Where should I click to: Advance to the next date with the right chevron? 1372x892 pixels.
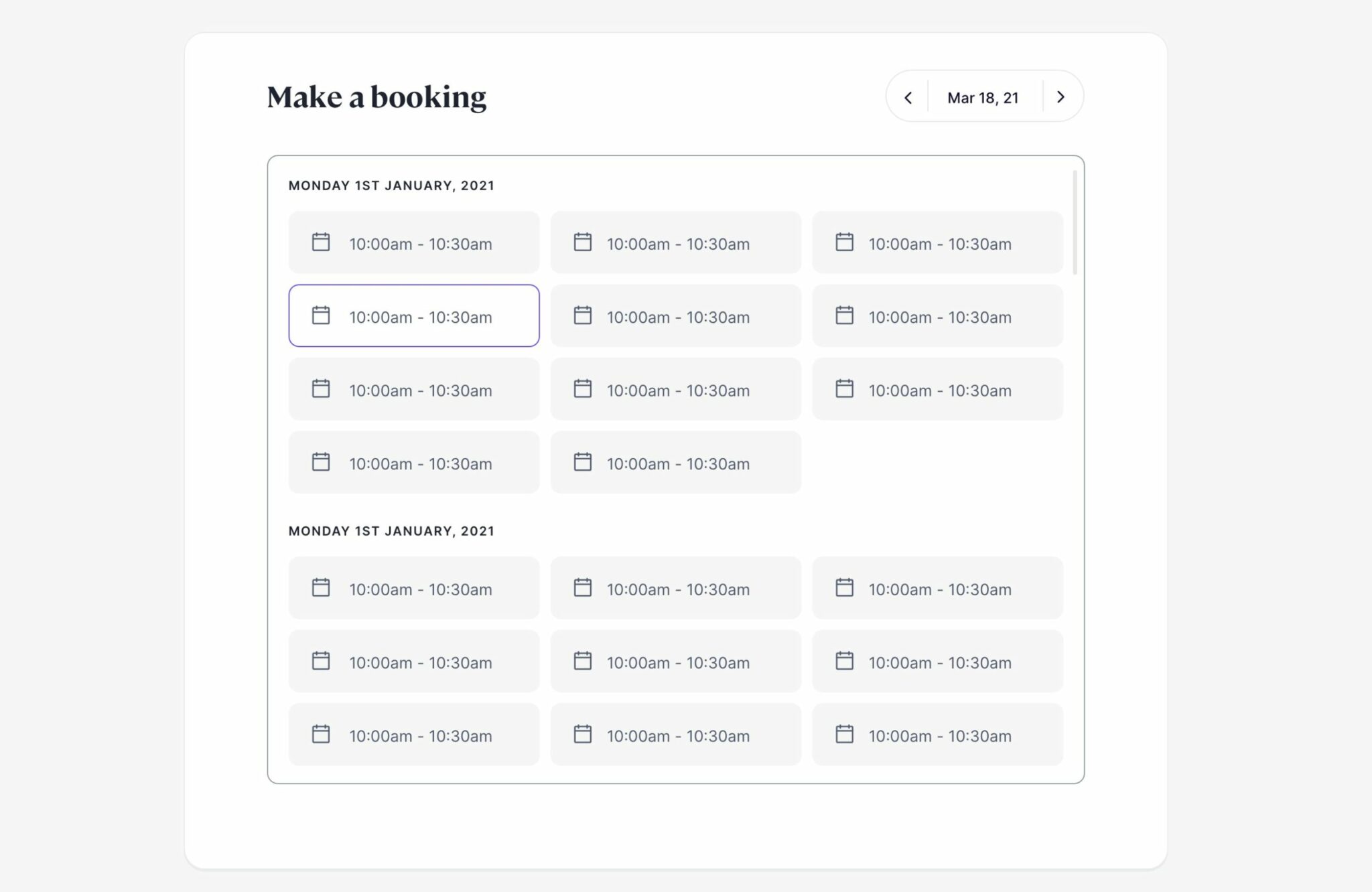[1060, 97]
